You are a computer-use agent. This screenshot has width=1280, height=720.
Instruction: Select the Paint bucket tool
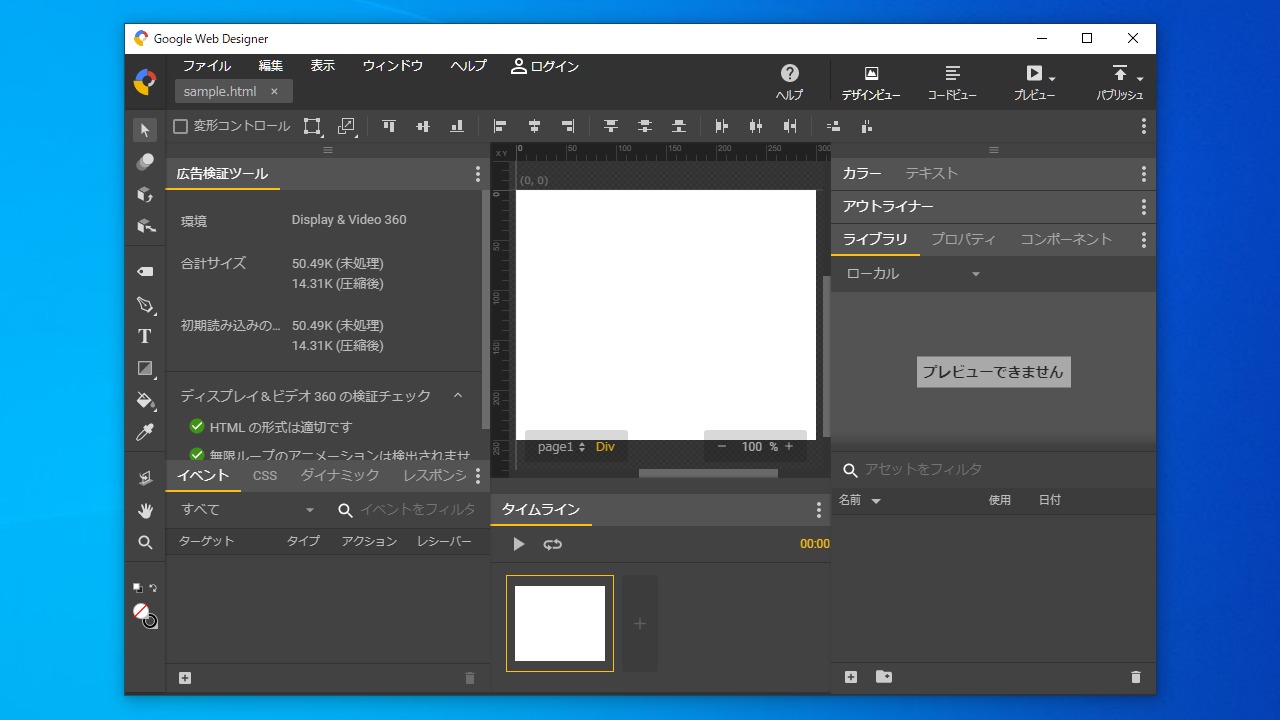click(145, 400)
